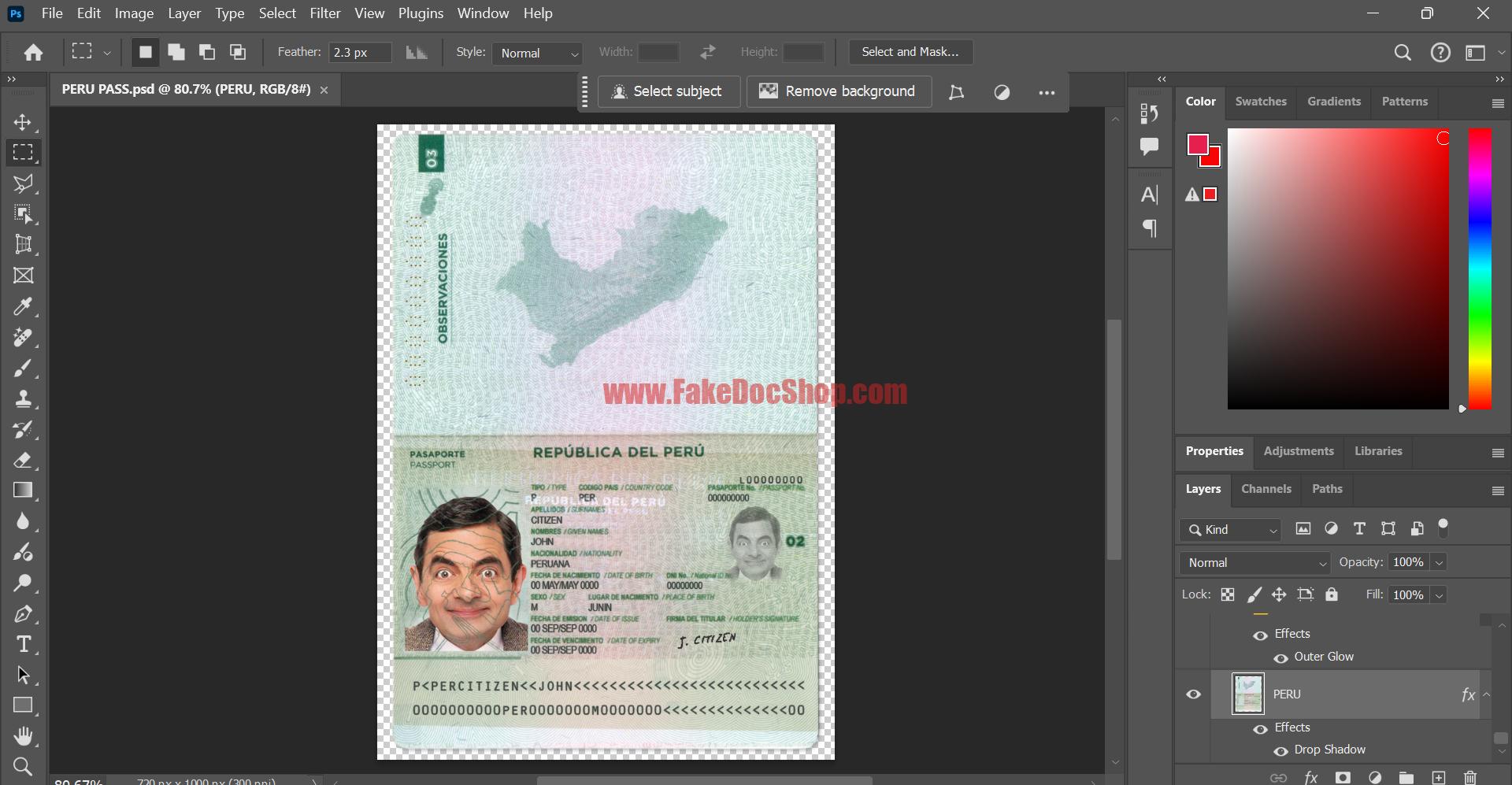Select the Pen tool
This screenshot has height=785, width=1512.
23,613
